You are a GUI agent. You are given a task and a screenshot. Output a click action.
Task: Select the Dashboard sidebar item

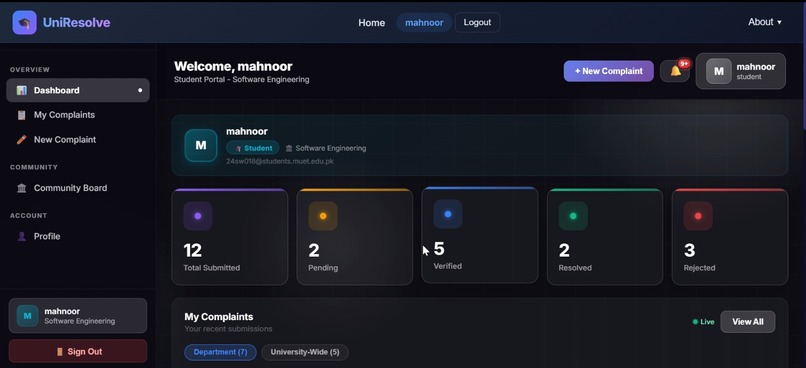pos(78,90)
